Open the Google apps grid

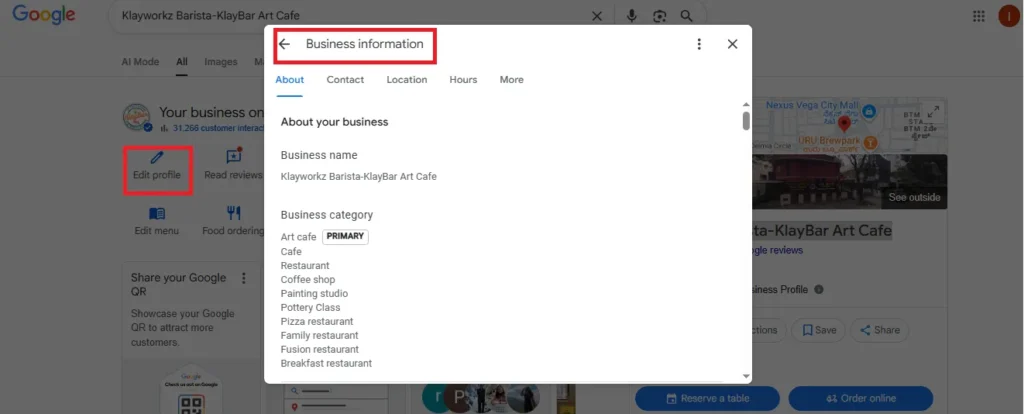pyautogui.click(x=978, y=16)
